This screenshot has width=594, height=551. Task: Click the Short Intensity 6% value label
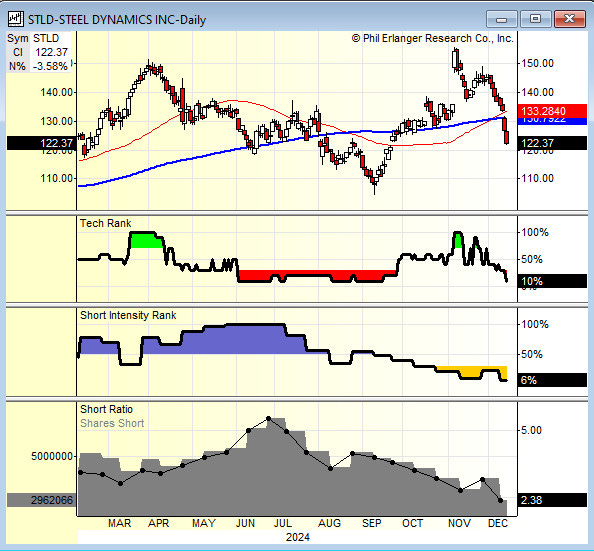coord(552,380)
